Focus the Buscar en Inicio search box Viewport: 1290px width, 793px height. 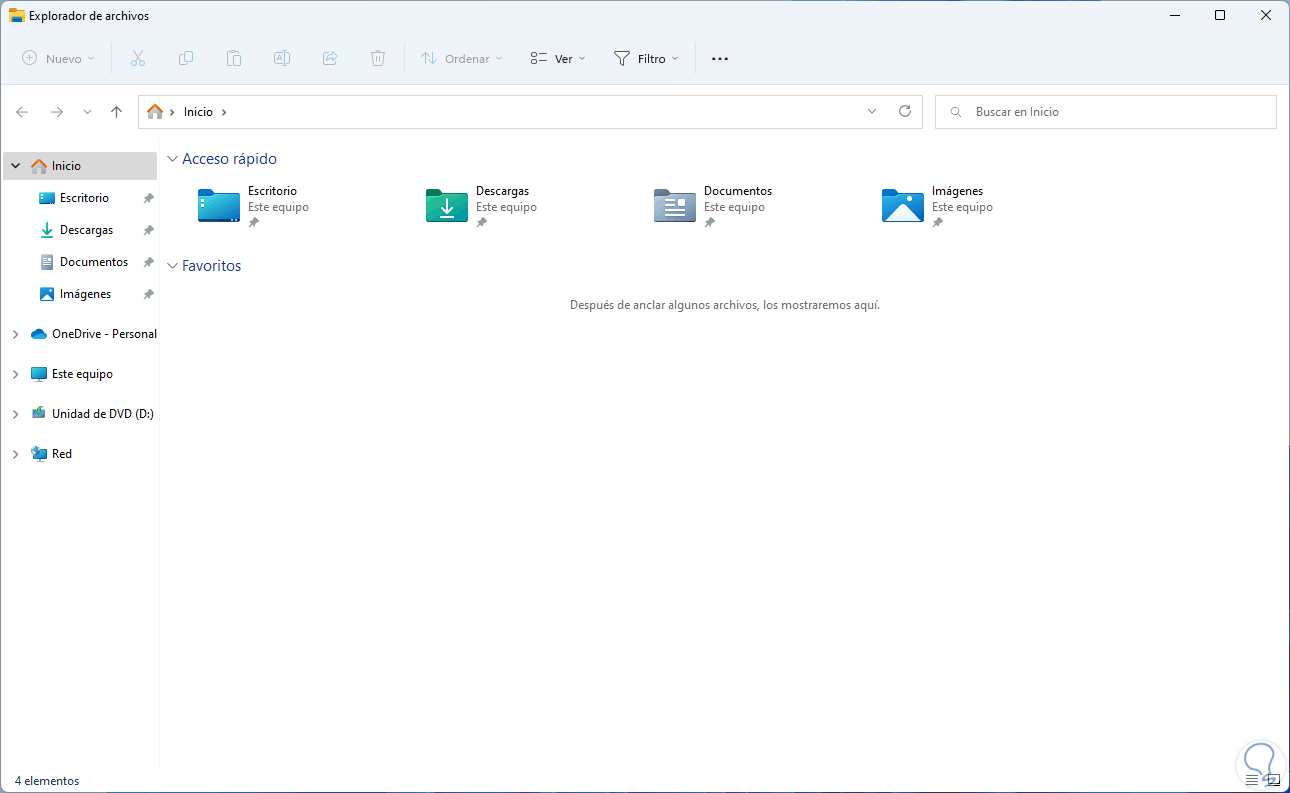(x=1106, y=112)
